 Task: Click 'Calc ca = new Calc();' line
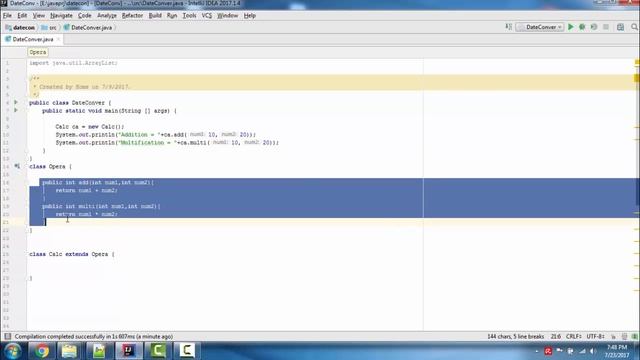coord(90,127)
